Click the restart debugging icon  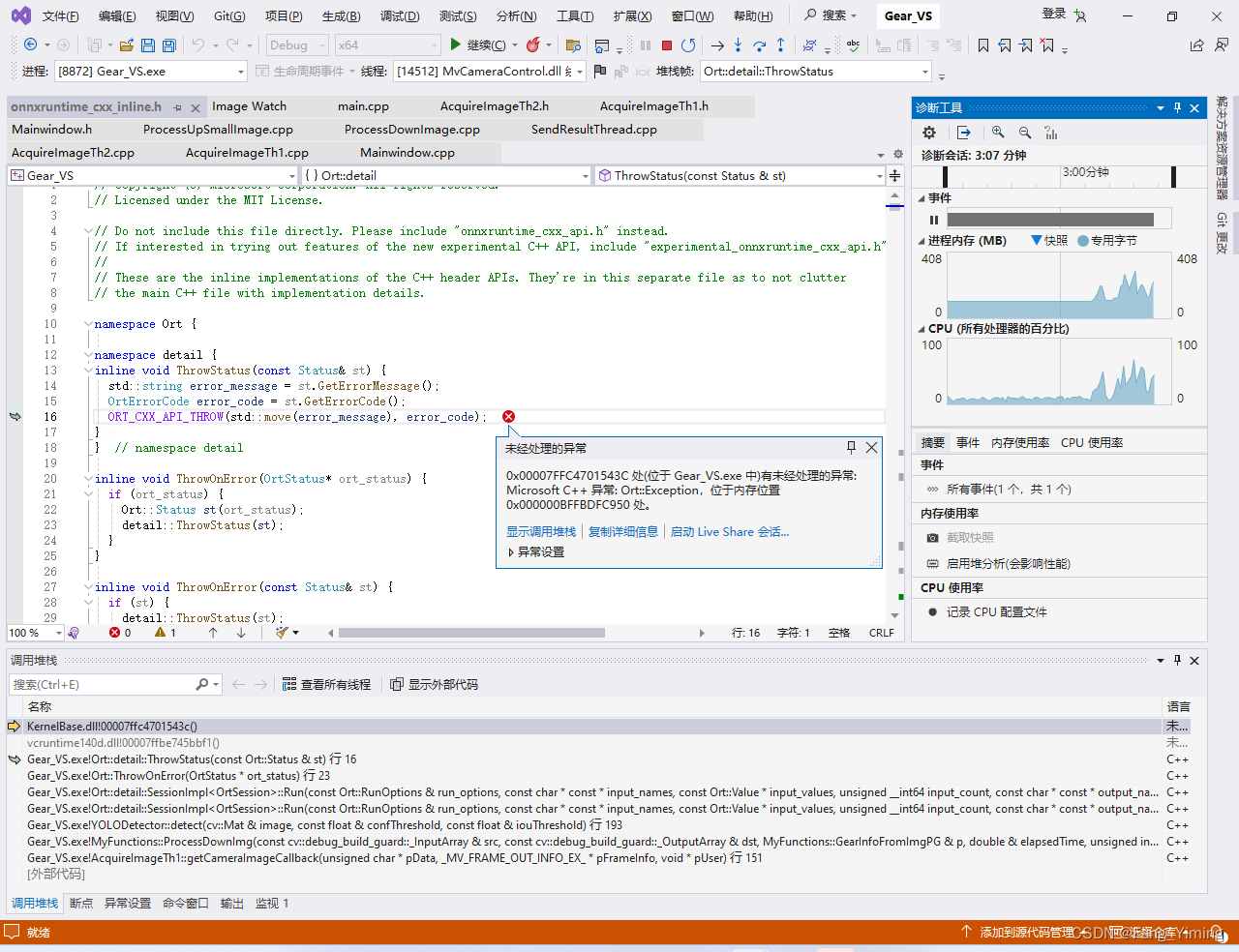688,45
